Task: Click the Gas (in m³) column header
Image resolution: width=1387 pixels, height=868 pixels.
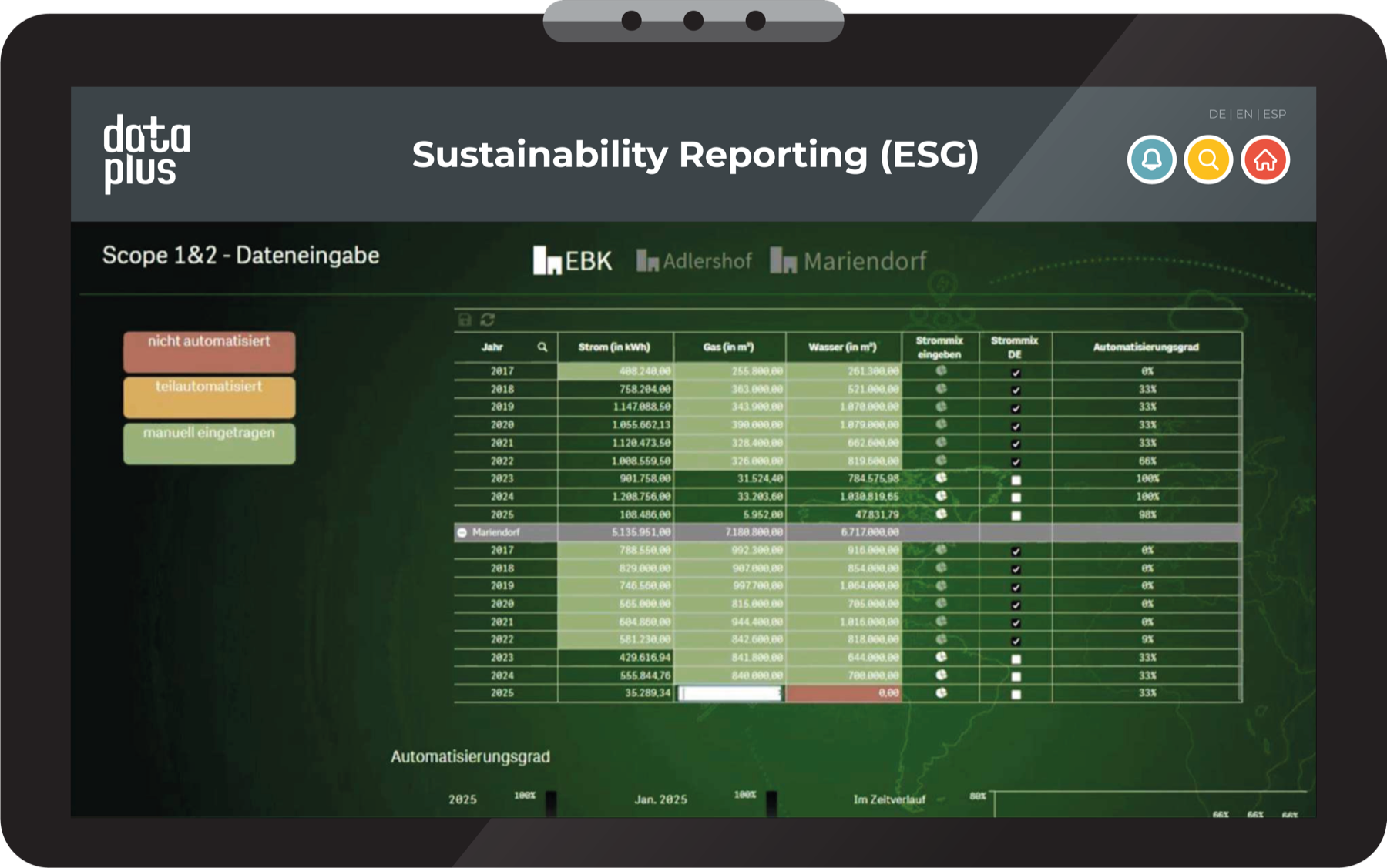Action: click(729, 347)
